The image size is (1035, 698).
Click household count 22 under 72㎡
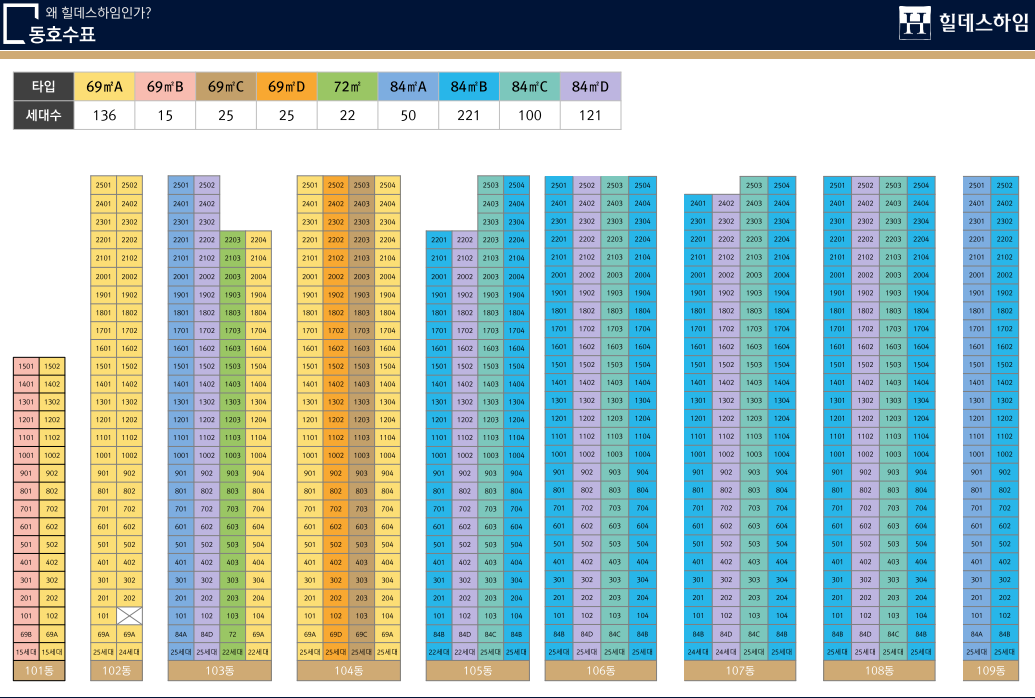(x=347, y=116)
